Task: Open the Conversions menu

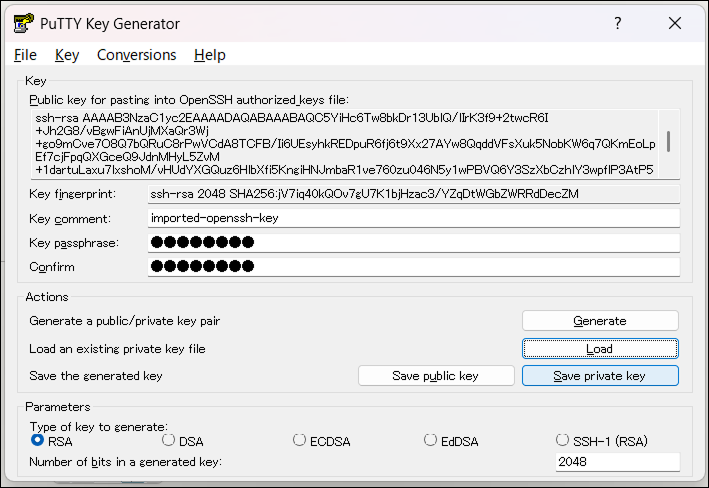Action: pos(136,55)
